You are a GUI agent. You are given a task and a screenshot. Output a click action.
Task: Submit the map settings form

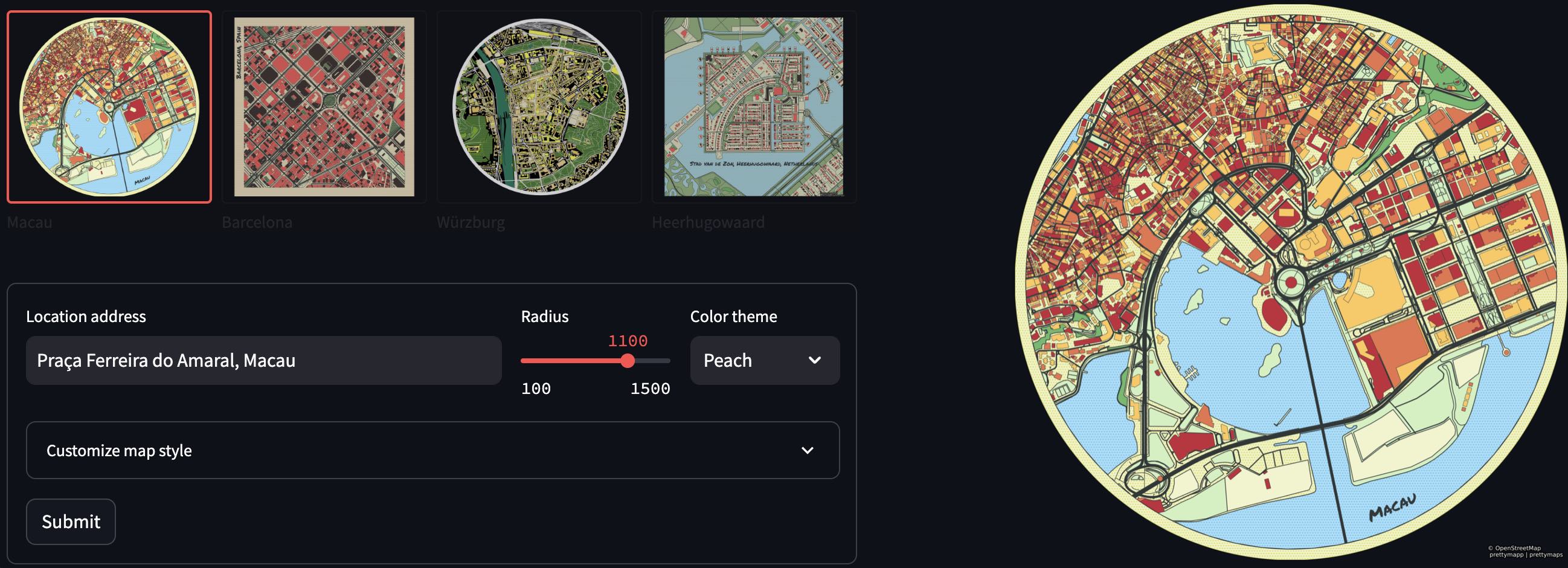[x=71, y=521]
